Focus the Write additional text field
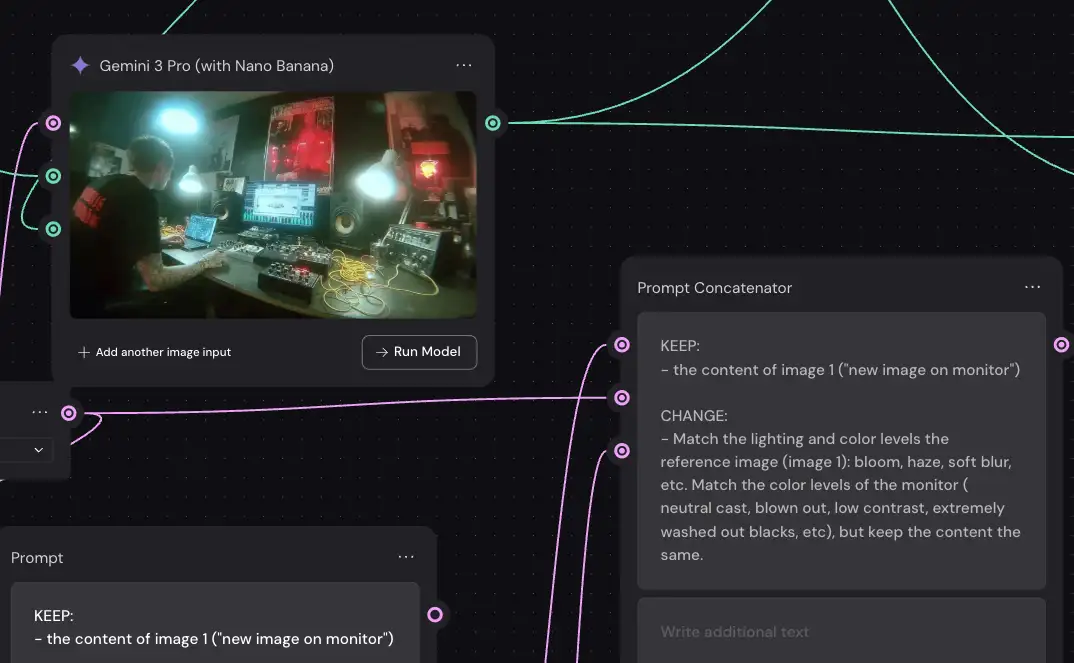Screen dimensions: 1074x663 coord(840,632)
